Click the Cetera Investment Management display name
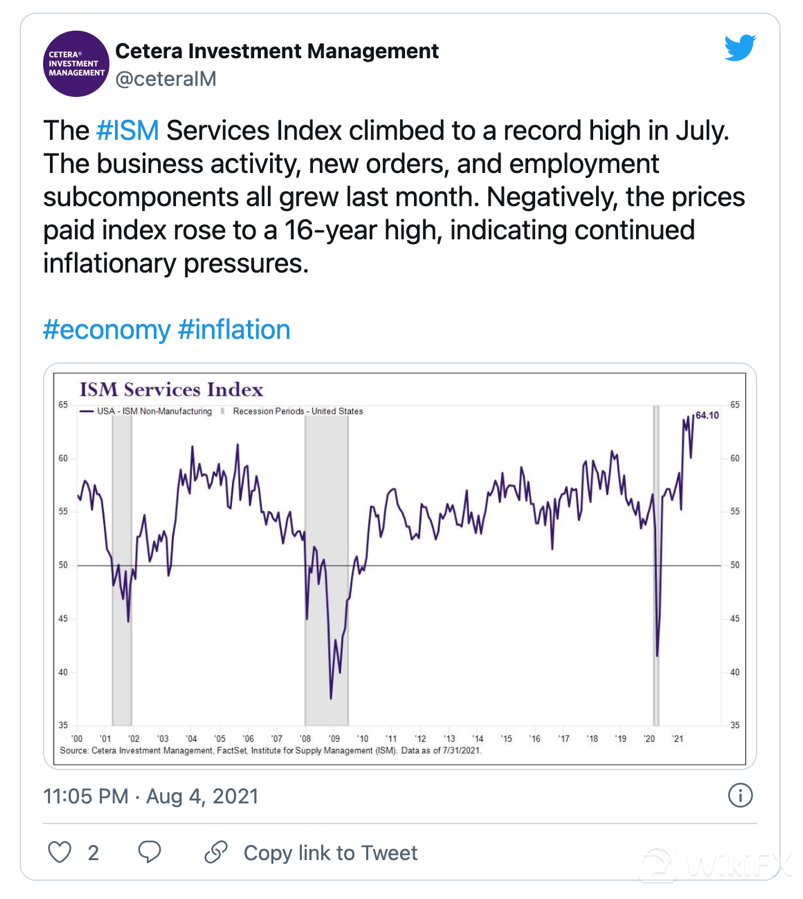This screenshot has width=803, height=899. [x=277, y=50]
